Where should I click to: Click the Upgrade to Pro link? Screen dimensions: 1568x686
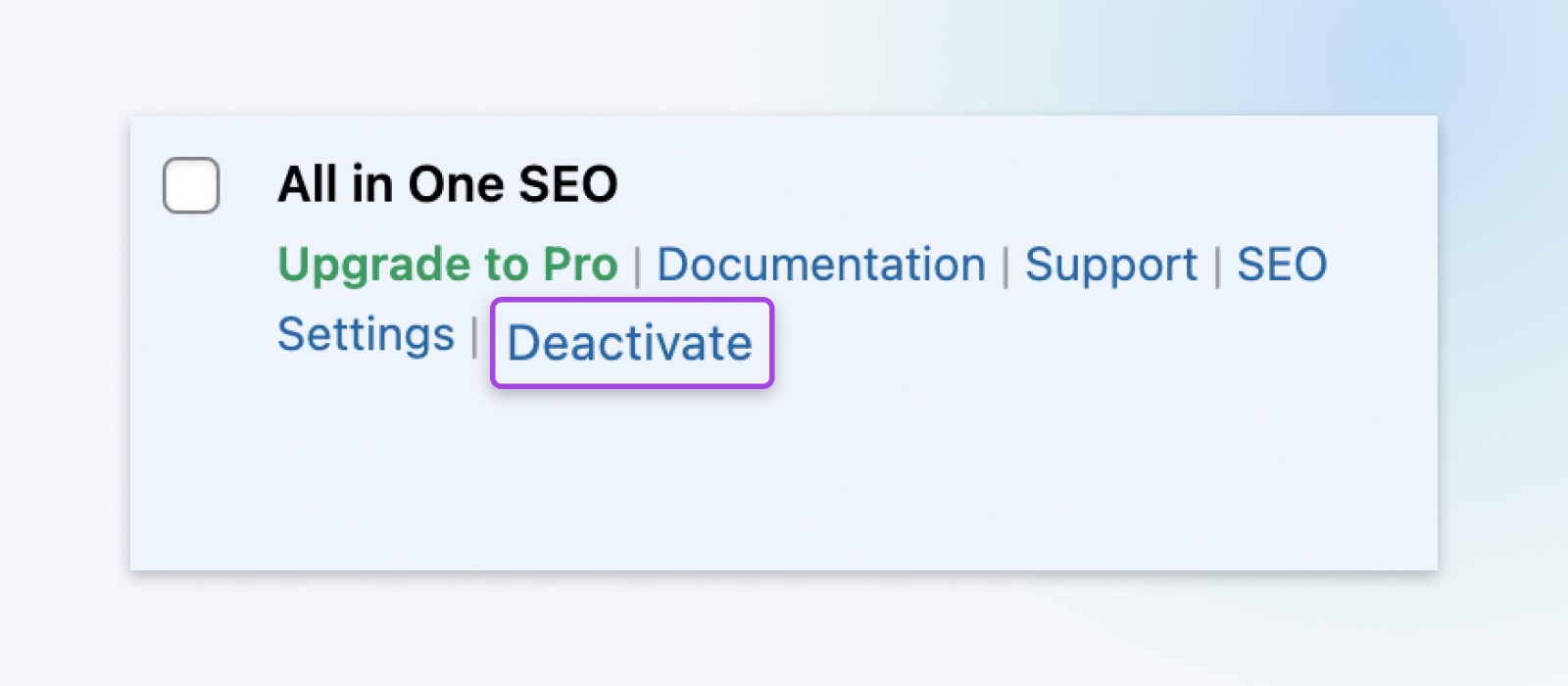tap(448, 265)
